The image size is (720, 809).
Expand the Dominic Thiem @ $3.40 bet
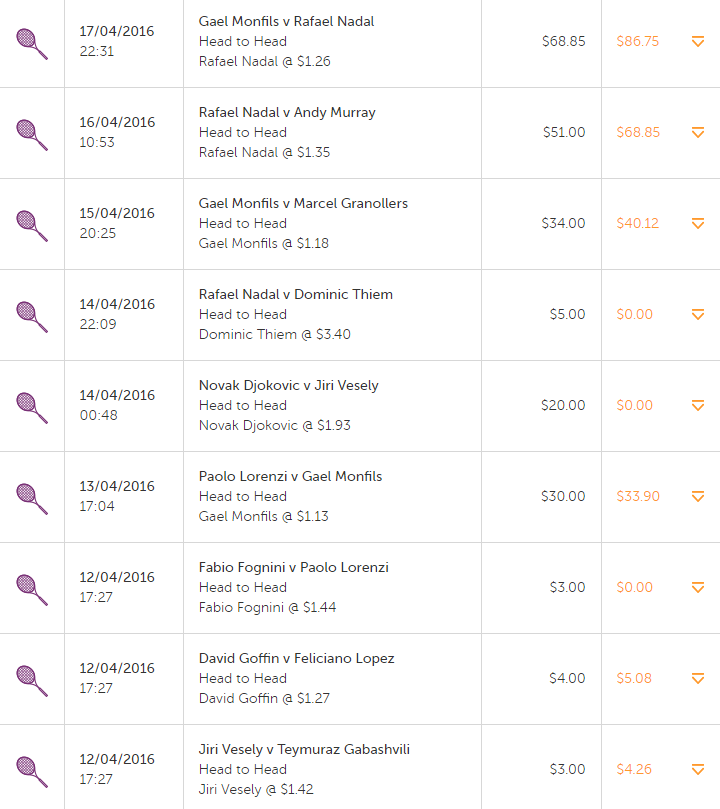pos(698,314)
